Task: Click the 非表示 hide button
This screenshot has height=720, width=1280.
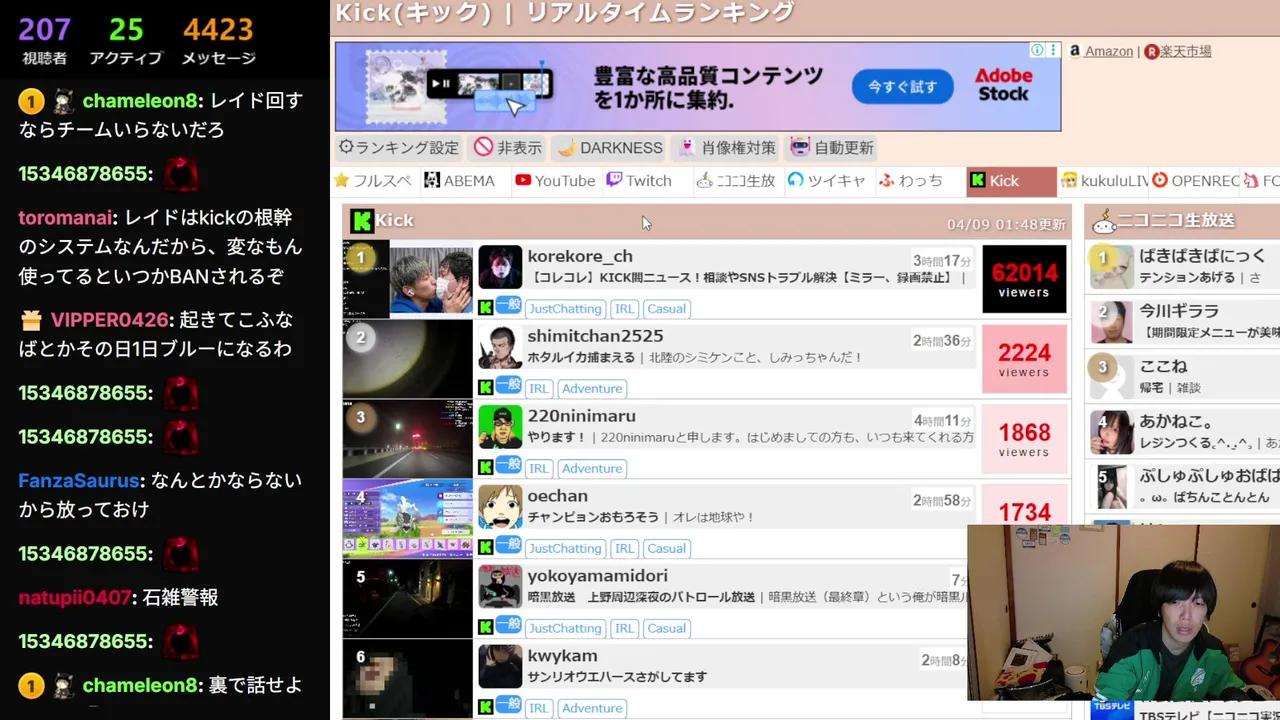Action: 508,147
